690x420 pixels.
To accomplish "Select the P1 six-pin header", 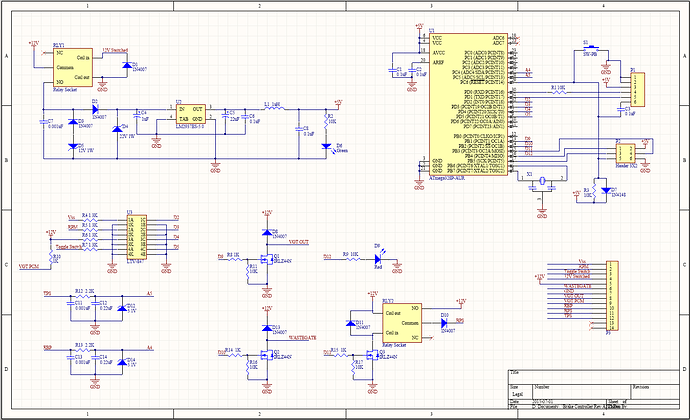I will point(637,89).
